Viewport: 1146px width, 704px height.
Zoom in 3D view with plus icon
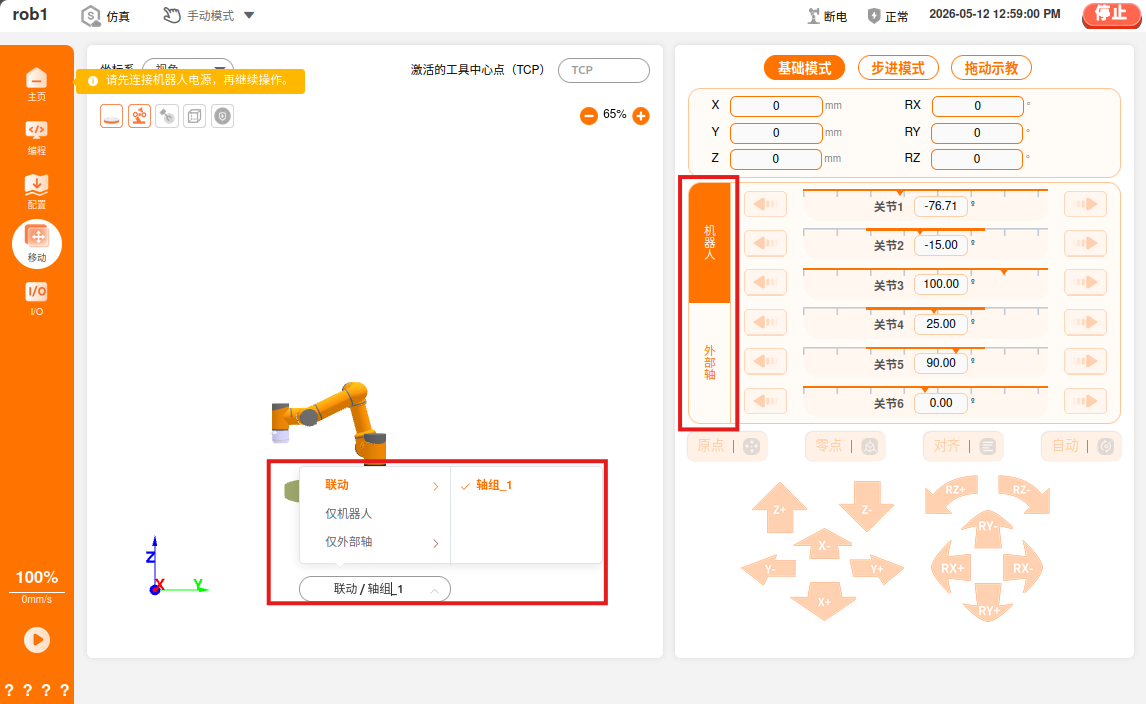(641, 116)
